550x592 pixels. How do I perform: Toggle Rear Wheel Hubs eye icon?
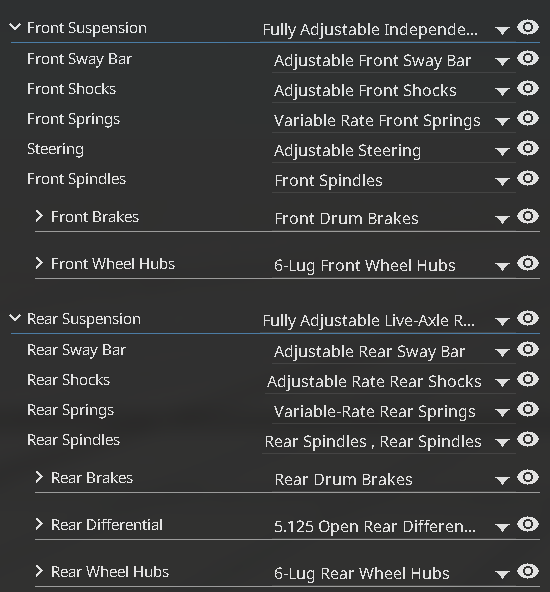(x=528, y=571)
